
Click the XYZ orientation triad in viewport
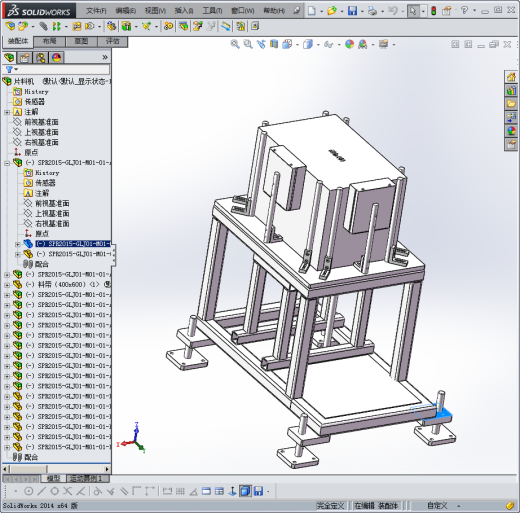(x=131, y=437)
